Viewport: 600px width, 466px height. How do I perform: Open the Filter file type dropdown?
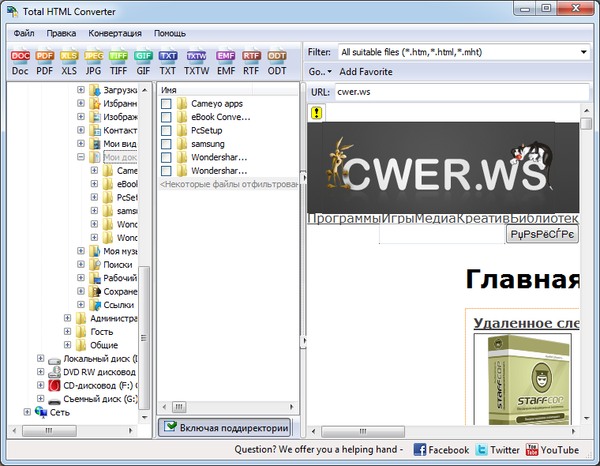click(x=582, y=52)
